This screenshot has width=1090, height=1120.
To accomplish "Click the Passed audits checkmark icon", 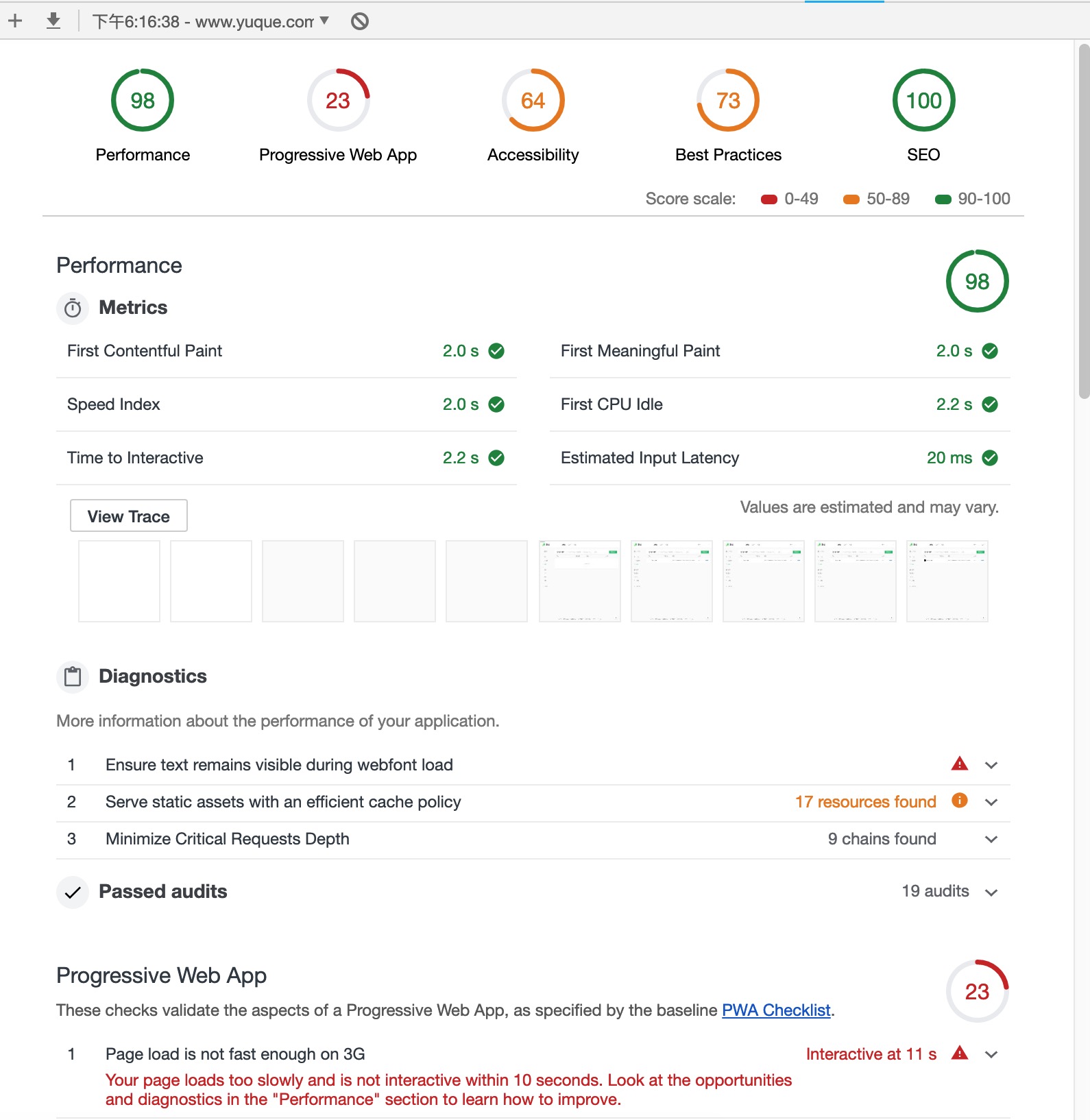I will click(x=73, y=892).
